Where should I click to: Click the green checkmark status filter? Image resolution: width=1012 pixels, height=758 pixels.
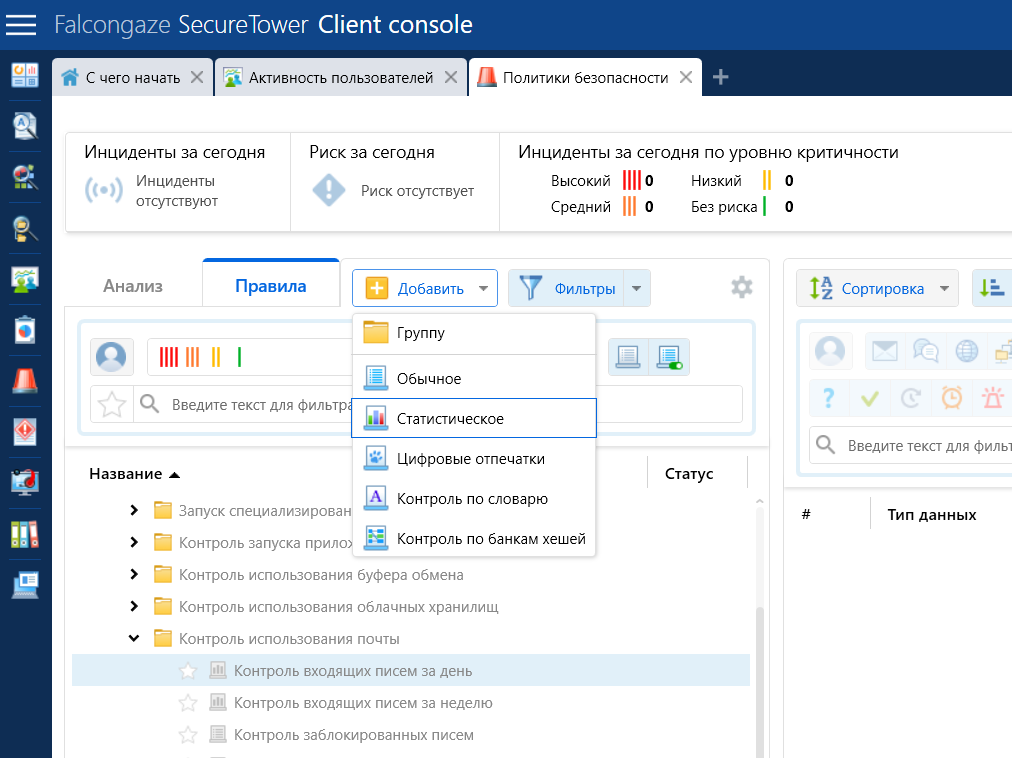(x=870, y=398)
